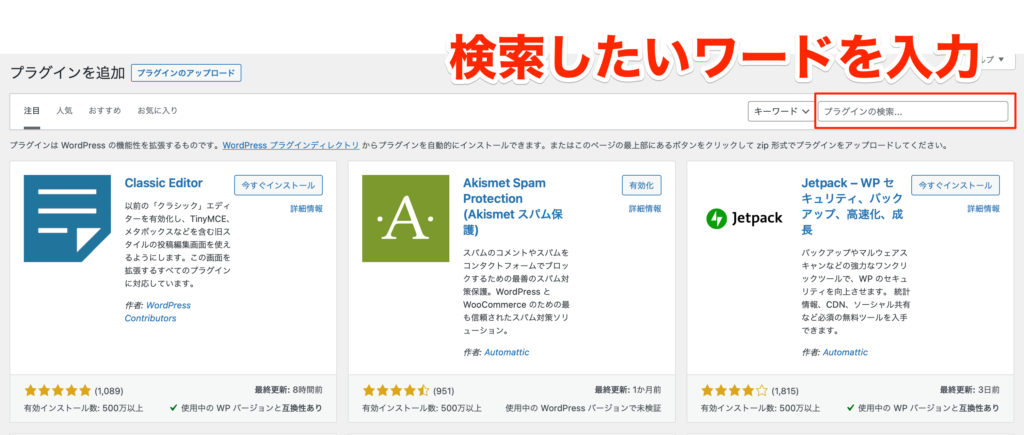This screenshot has height=435, width=1024.
Task: Open the お気に入り tab
Action: pyautogui.click(x=157, y=110)
